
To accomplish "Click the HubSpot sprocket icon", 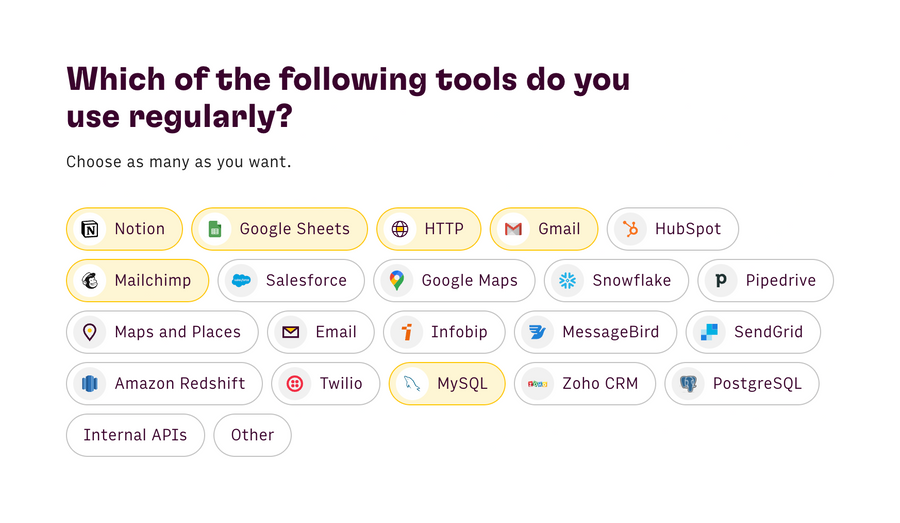I will (x=630, y=229).
